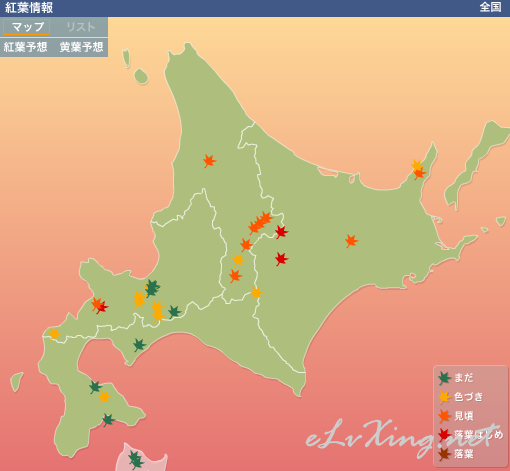This screenshot has width=510, height=471.
Task: Click the 落葉はじめ red leaf in legend
Action: [444, 435]
